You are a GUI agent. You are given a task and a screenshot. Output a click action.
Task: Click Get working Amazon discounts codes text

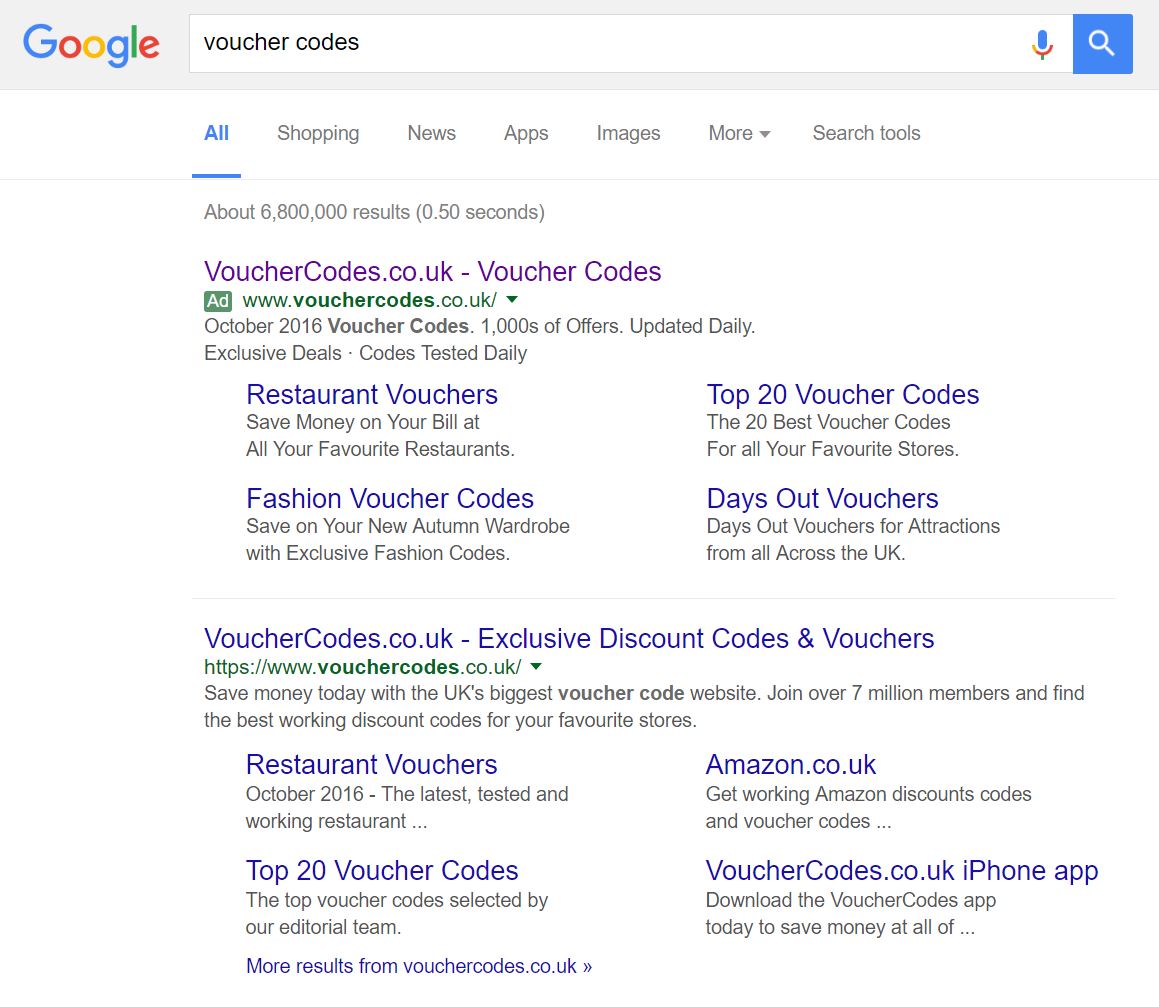coord(869,794)
